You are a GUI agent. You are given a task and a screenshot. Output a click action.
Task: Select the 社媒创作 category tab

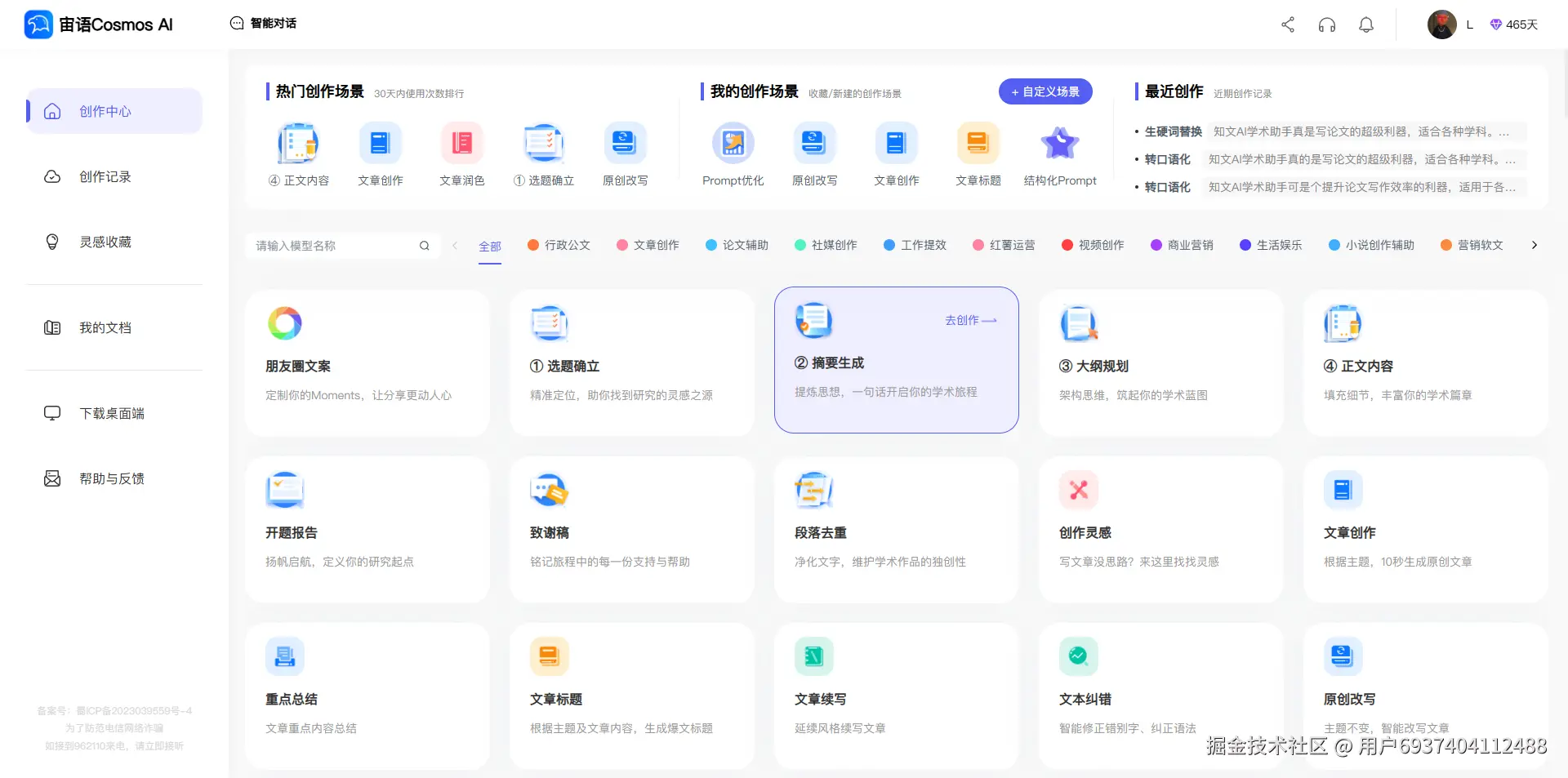(x=826, y=245)
